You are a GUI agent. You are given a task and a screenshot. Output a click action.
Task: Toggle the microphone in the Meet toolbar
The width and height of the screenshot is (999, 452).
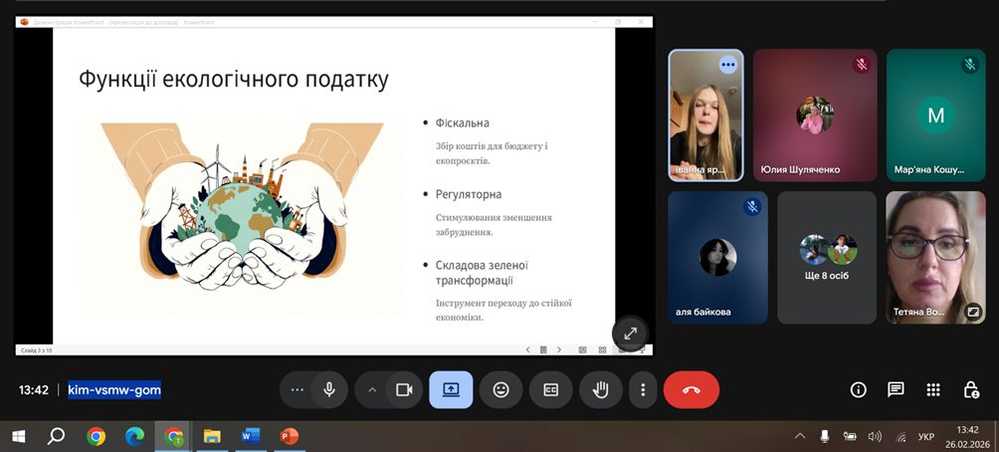(x=329, y=390)
